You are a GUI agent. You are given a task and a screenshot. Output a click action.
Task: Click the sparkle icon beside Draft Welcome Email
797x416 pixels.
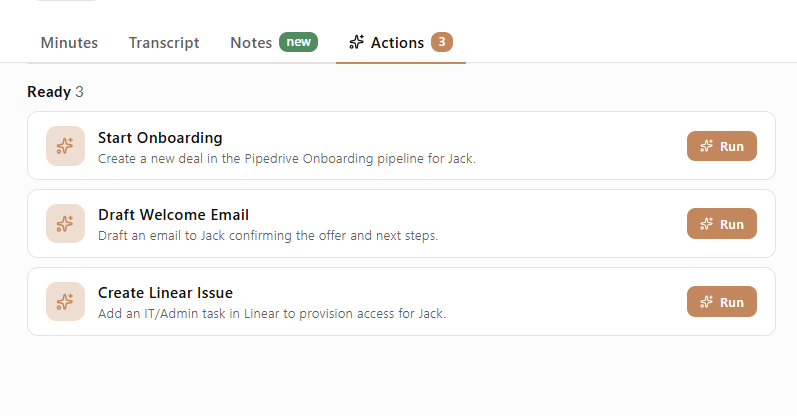tap(65, 224)
